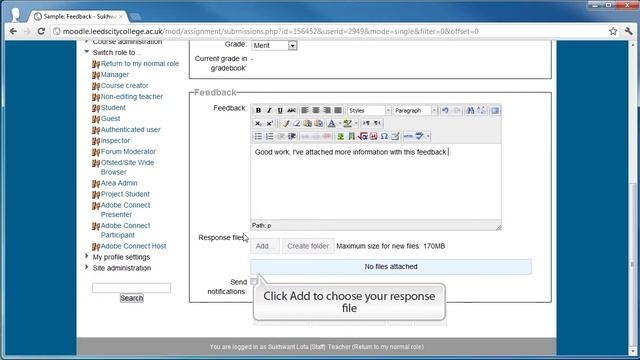Apply superscript formatting
The image size is (640, 360).
tap(269, 123)
